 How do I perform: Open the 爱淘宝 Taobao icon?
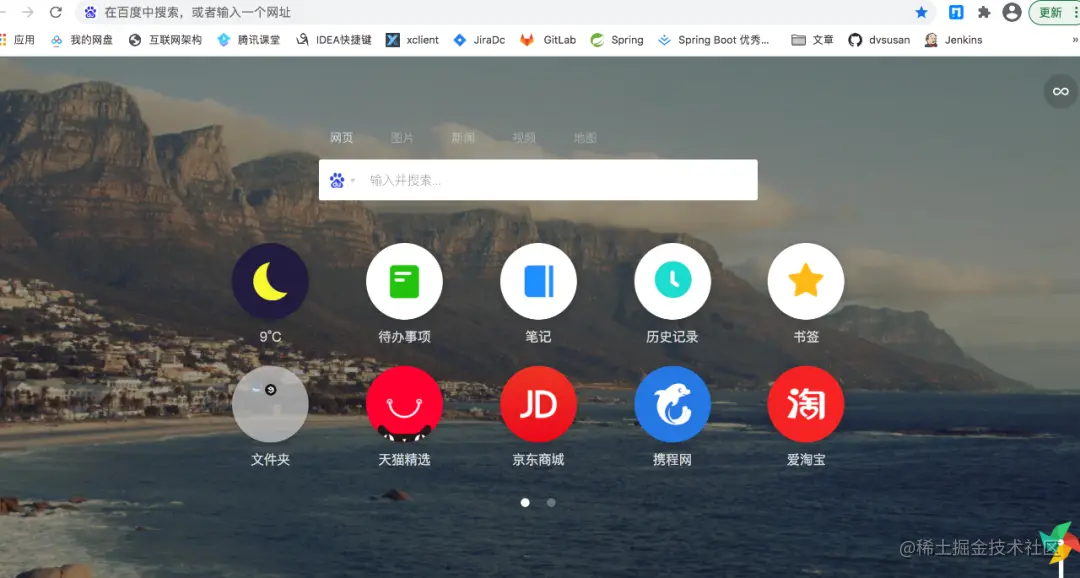[806, 404]
